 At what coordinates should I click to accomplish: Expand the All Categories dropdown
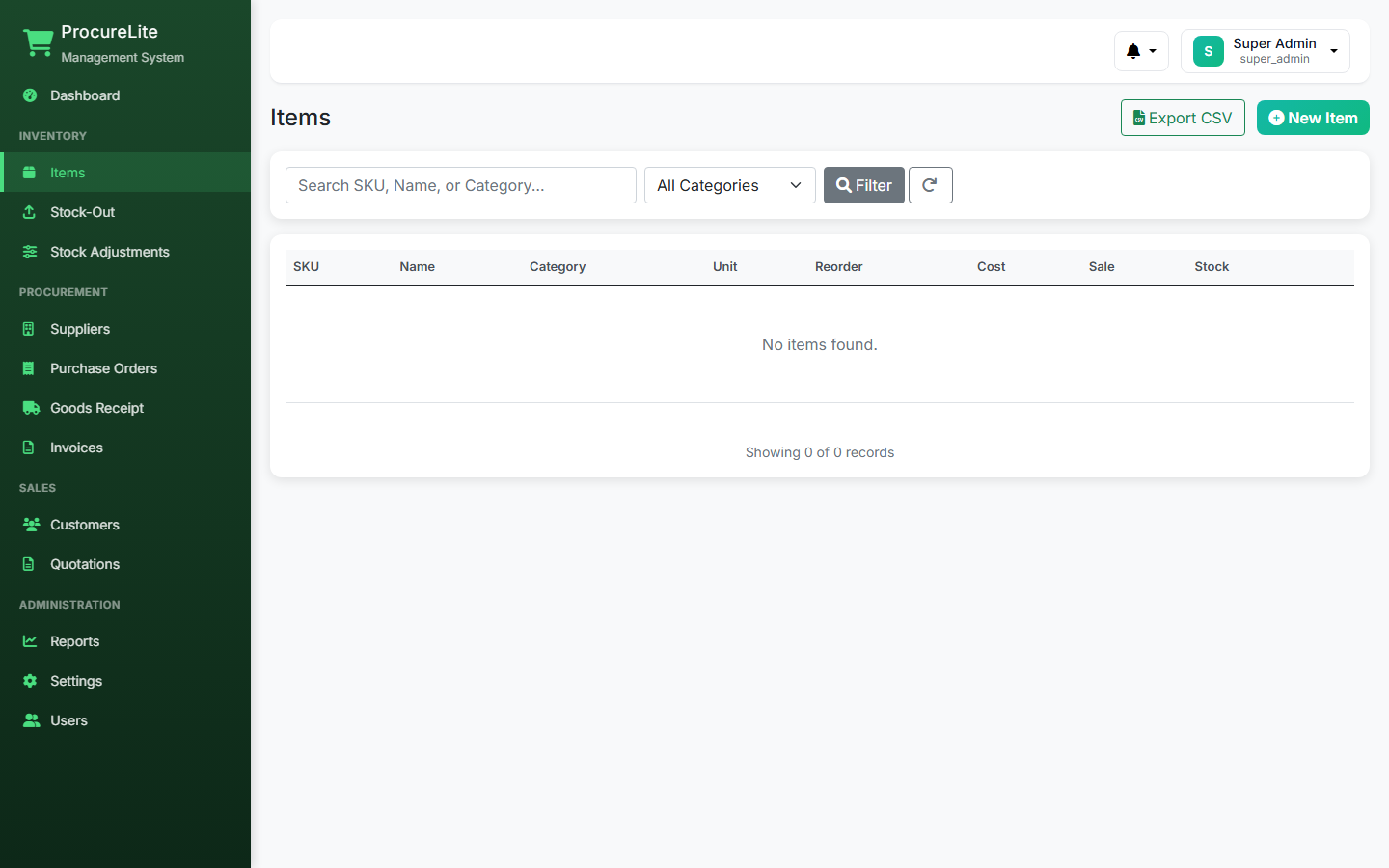pos(730,185)
